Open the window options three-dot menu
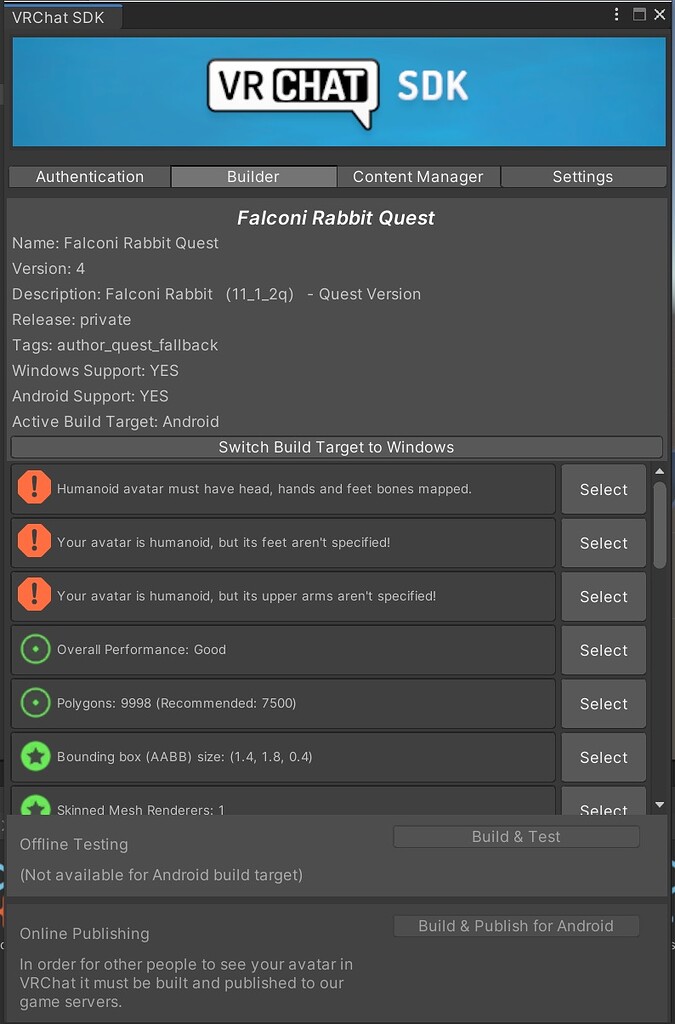 click(617, 14)
